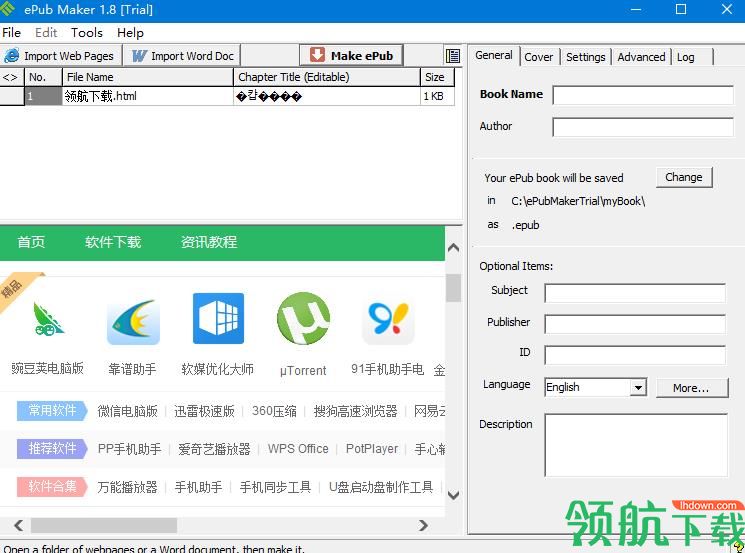Click the <> column header
The image size is (745, 553).
[x=11, y=77]
